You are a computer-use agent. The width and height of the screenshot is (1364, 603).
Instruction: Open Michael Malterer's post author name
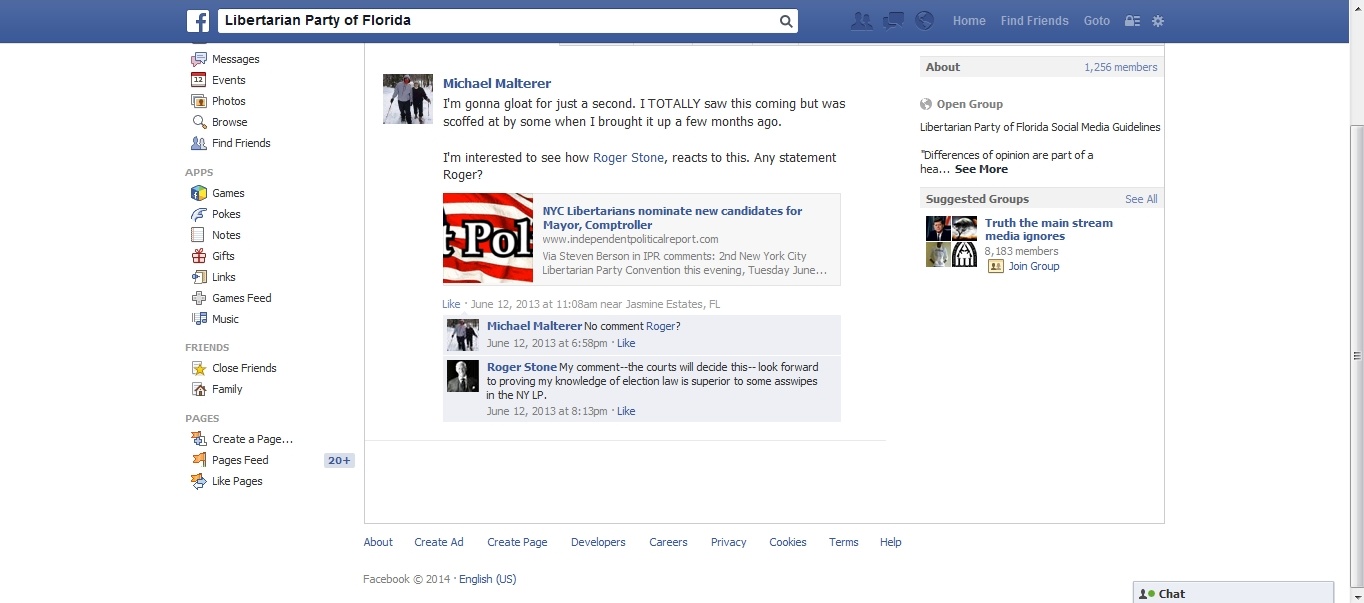497,84
